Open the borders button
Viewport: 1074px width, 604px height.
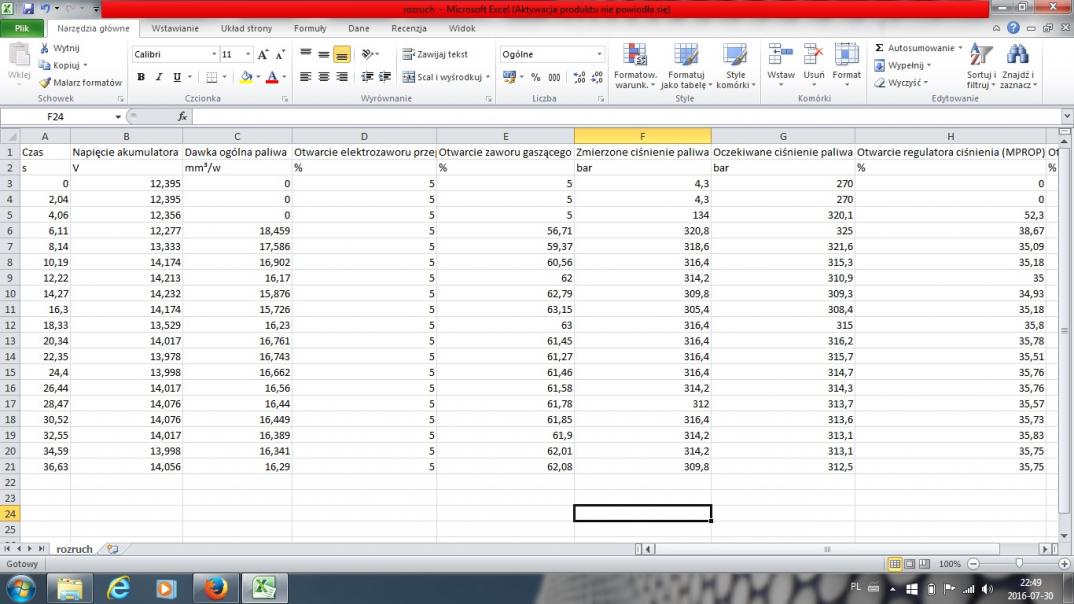212,77
